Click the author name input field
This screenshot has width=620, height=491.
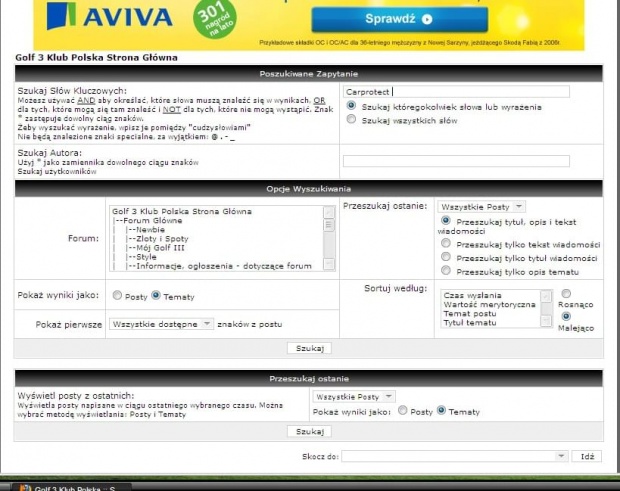tap(456, 161)
